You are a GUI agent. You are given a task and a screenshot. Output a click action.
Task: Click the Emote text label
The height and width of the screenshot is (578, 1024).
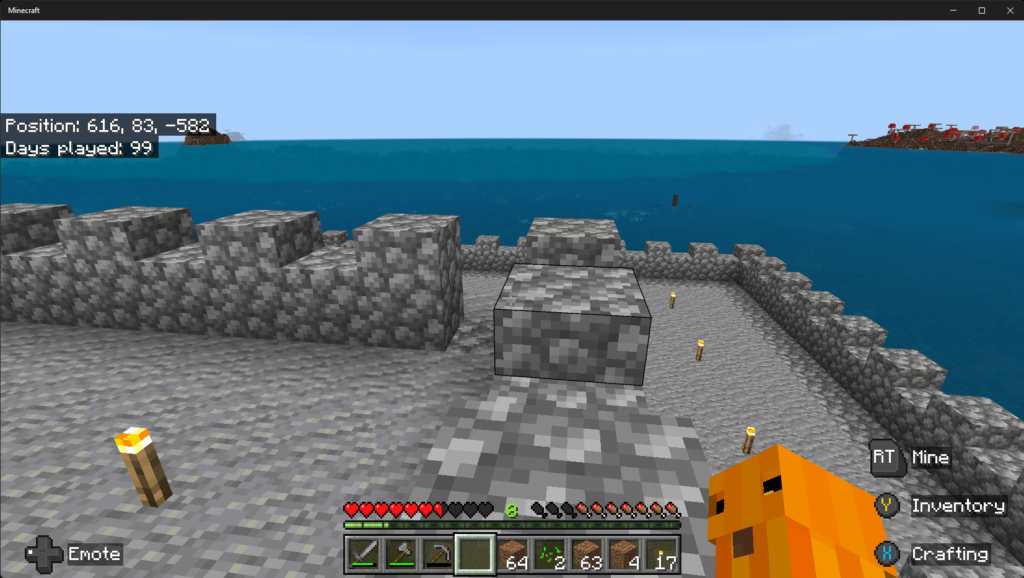94,553
